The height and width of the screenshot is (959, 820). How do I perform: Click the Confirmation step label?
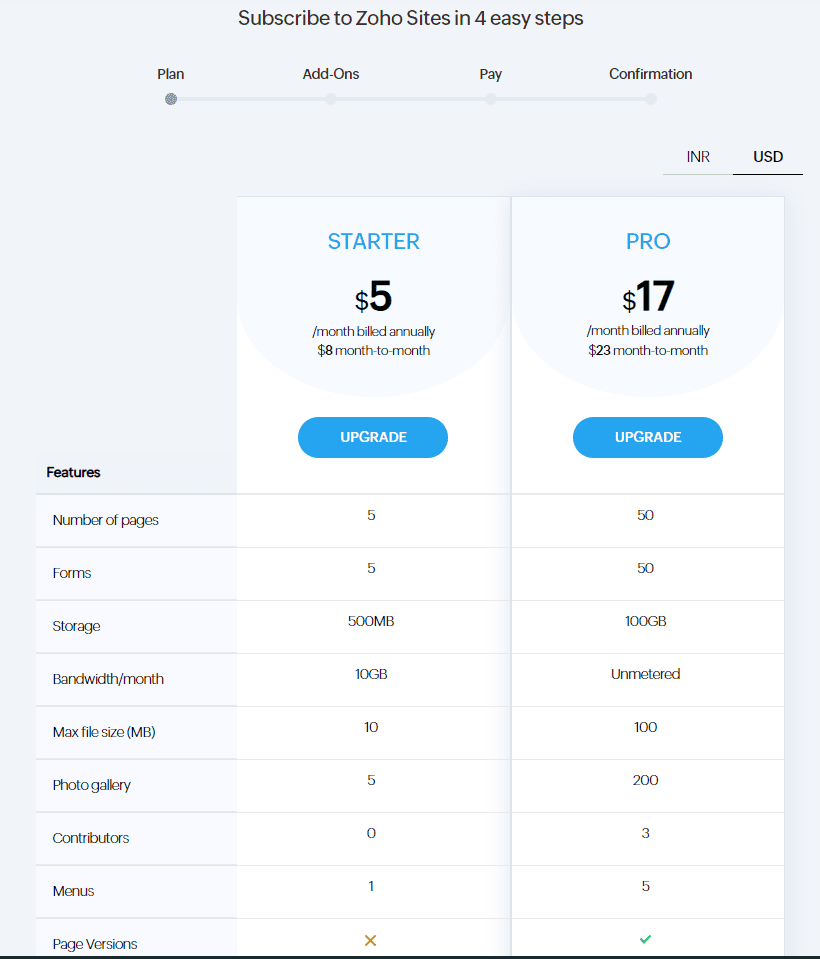651,74
